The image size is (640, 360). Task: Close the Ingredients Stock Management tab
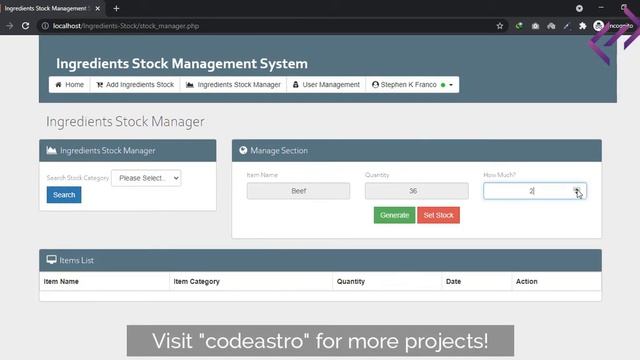tap(98, 8)
